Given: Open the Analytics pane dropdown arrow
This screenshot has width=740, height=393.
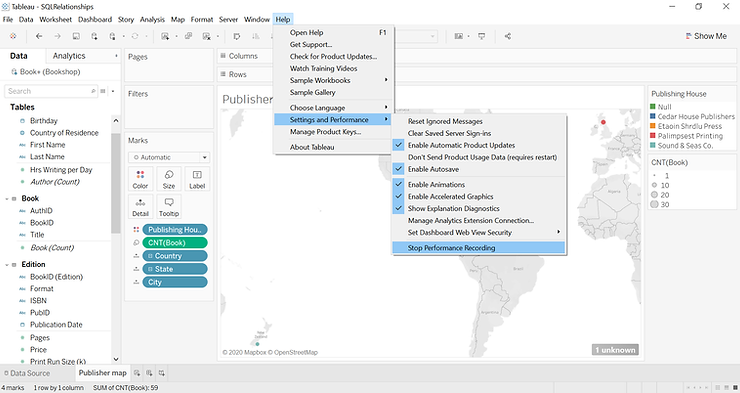Looking at the screenshot, I should tap(116, 56).
